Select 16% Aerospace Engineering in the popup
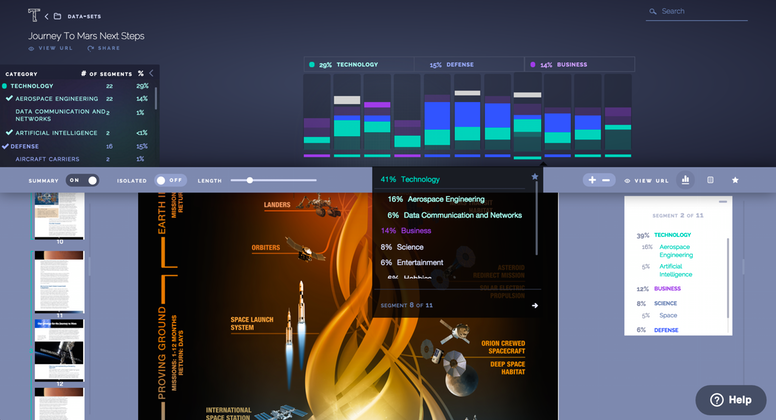 (436, 199)
